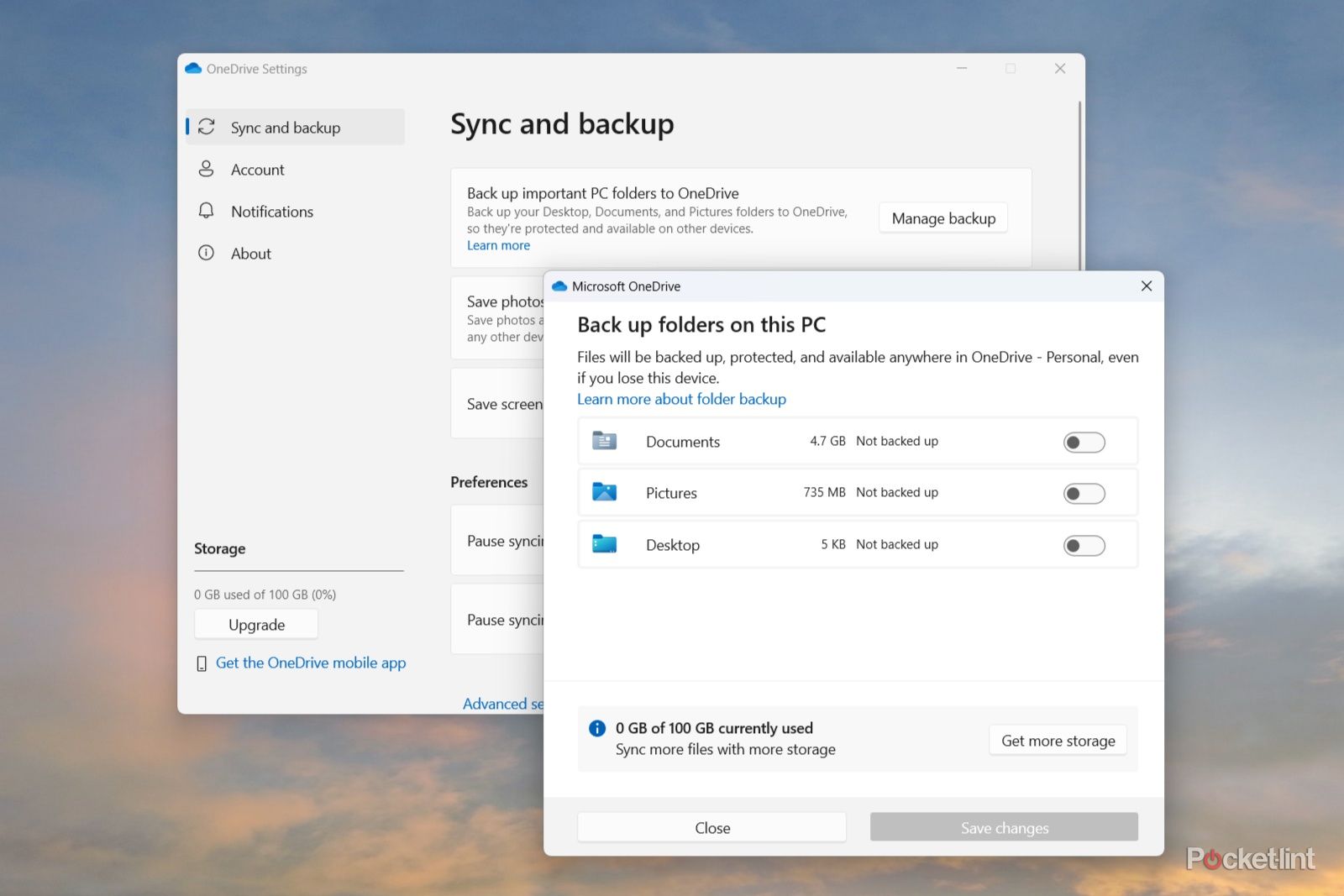Click the Documents folder icon
Viewport: 1344px width, 896px height.
tap(606, 441)
